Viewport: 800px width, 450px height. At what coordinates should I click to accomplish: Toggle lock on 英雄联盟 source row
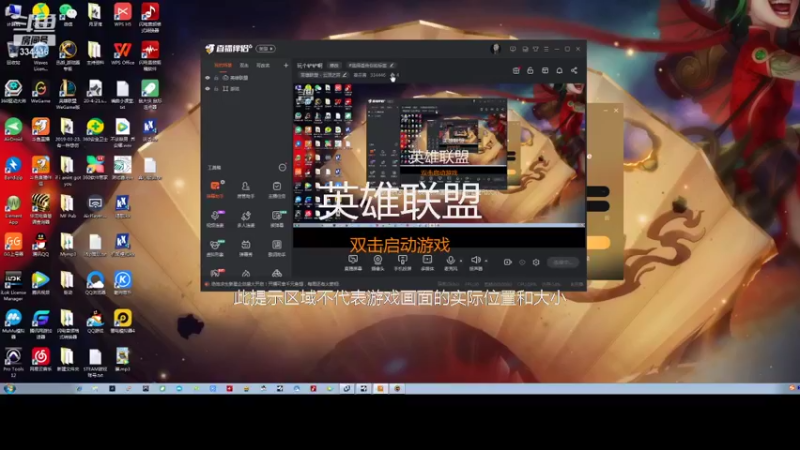tap(216, 78)
